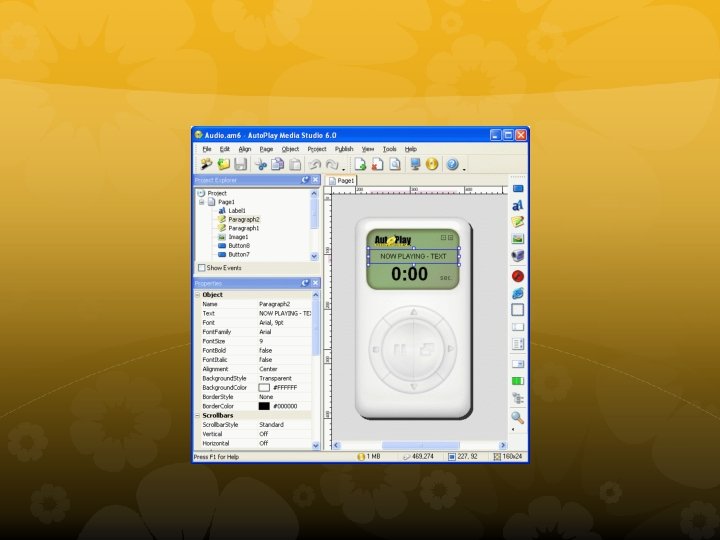720x540 pixels.
Task: Click the Alignment property value Center
Action: click(268, 369)
